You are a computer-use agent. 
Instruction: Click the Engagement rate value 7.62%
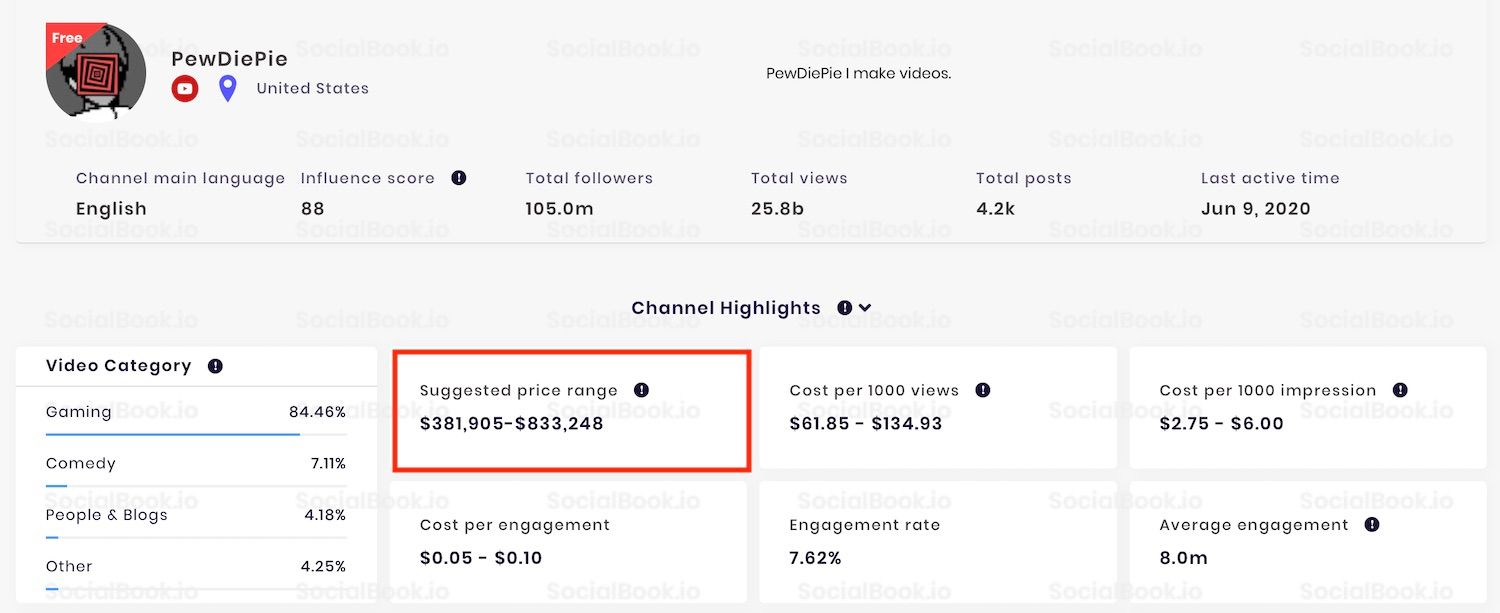point(815,558)
